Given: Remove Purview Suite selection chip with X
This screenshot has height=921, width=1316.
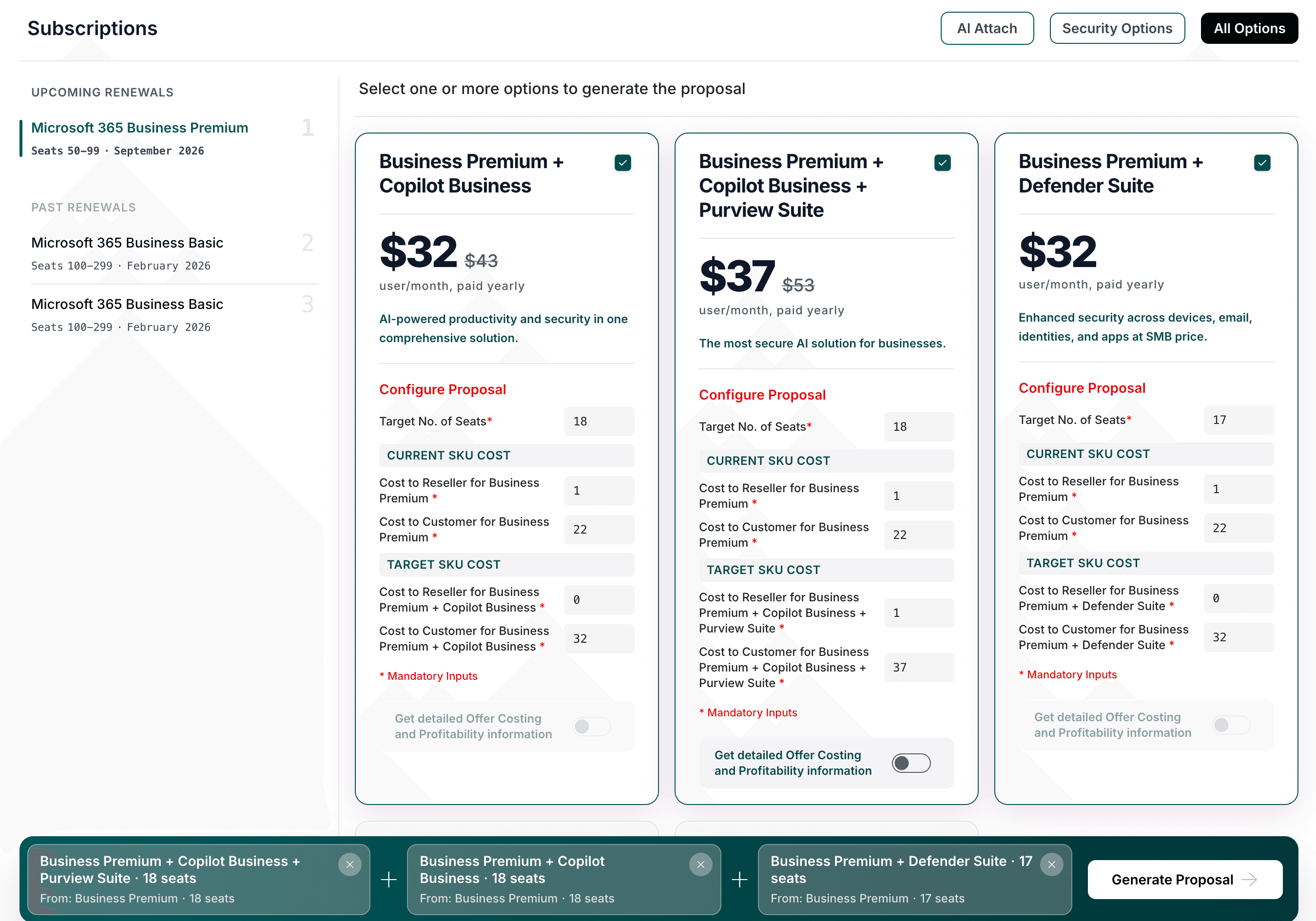Looking at the screenshot, I should point(349,864).
